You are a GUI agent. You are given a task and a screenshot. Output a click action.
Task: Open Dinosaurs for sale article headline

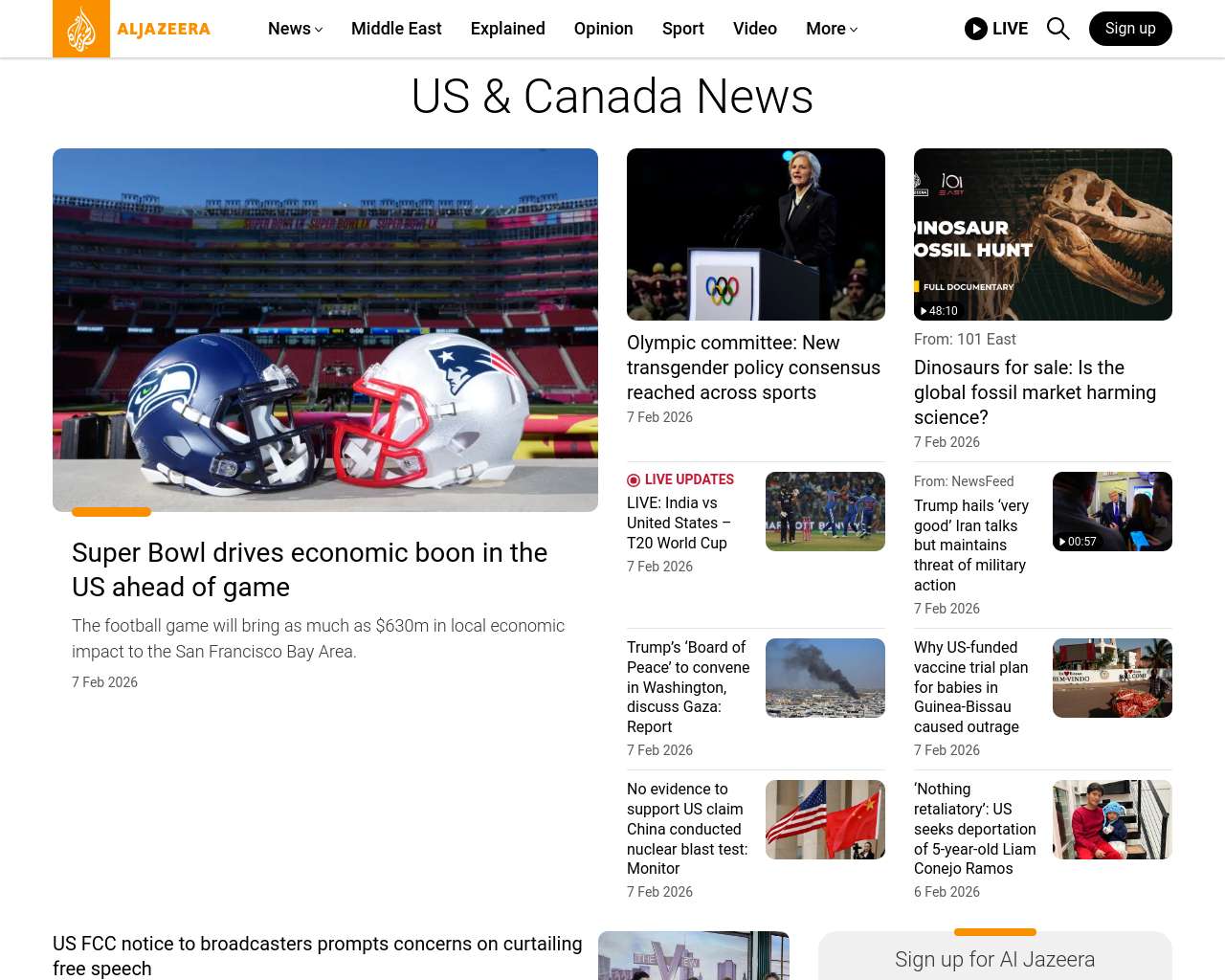1035,392
